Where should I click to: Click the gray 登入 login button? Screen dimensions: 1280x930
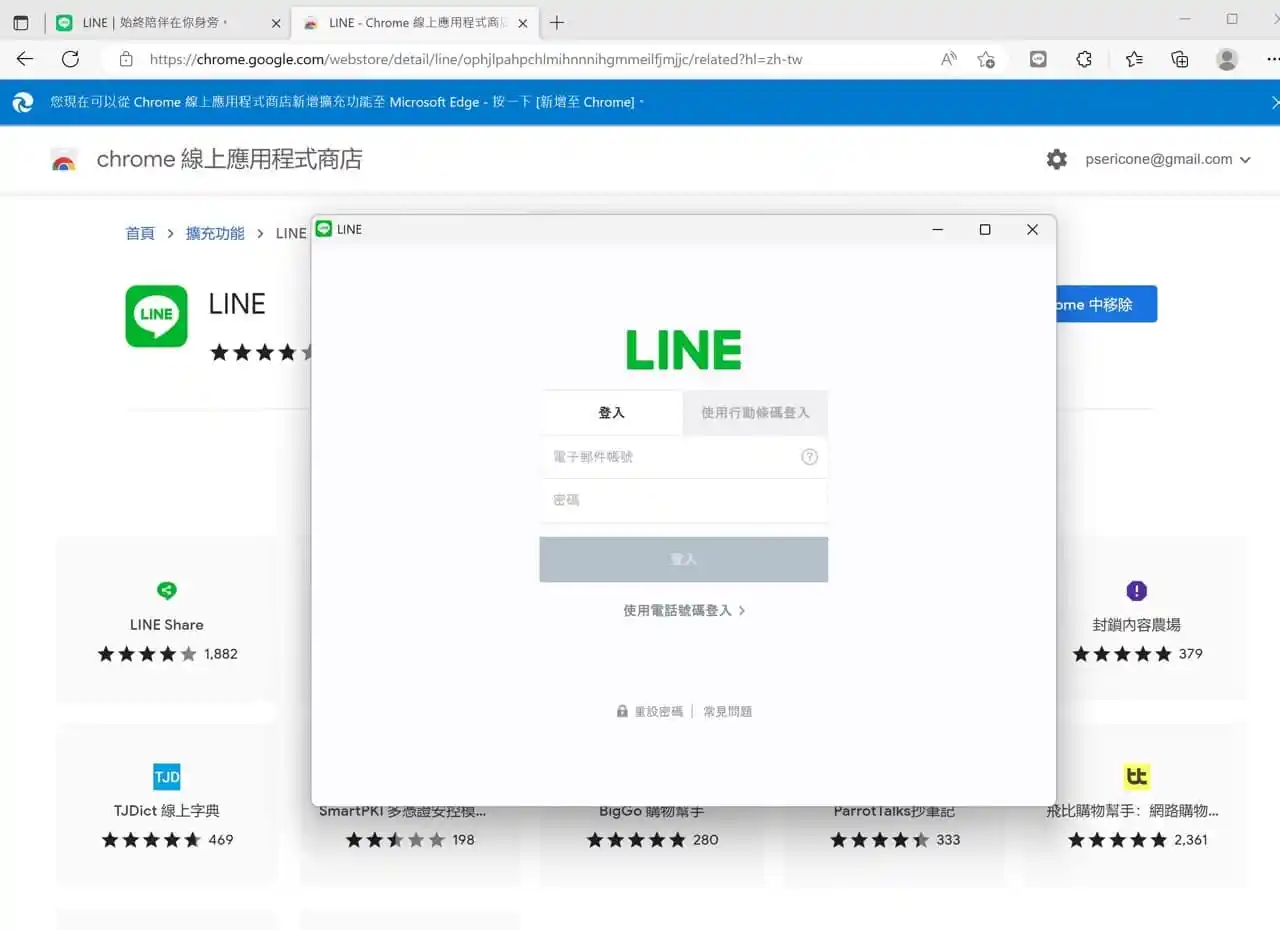pyautogui.click(x=684, y=559)
